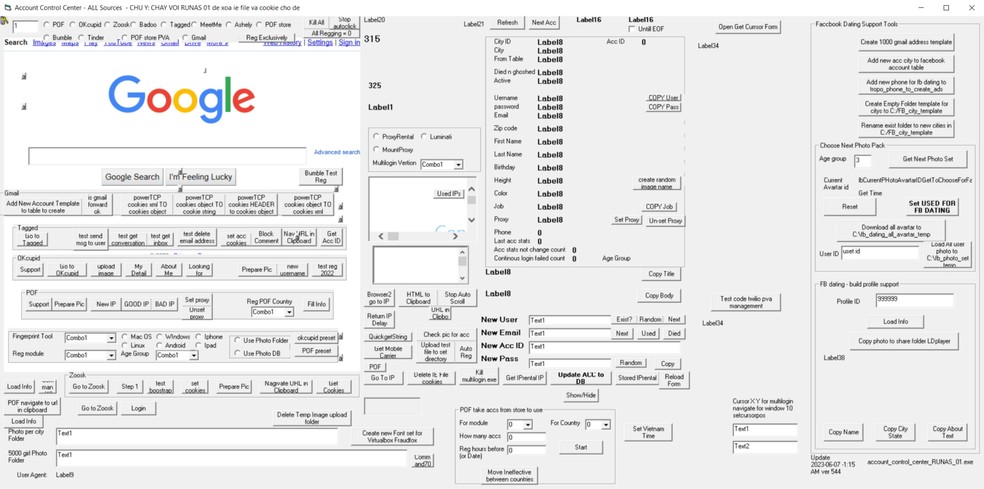Choose the Luminati proxy radio option

tap(425, 136)
